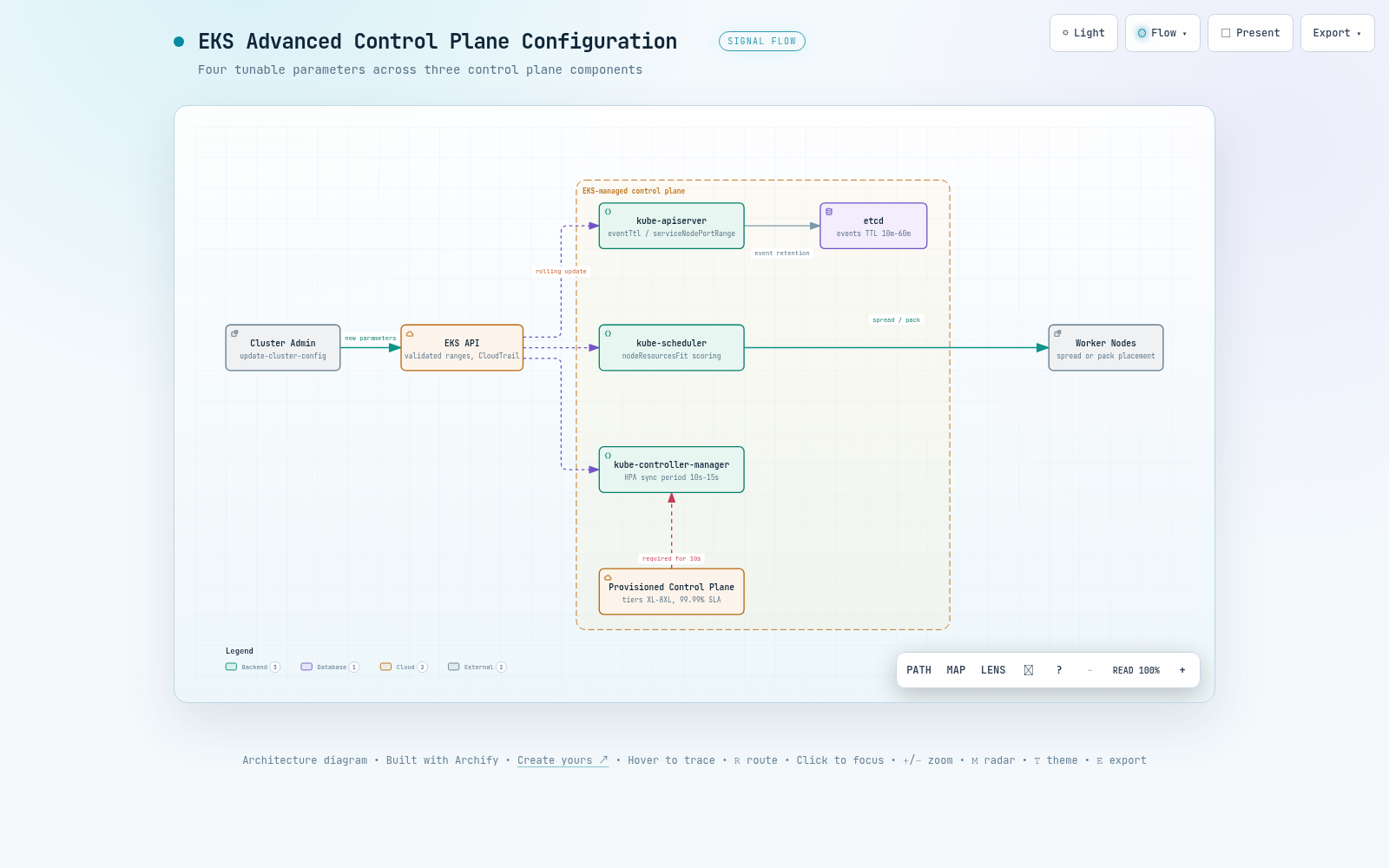Select the Worker Nodes node
The height and width of the screenshot is (868, 1389).
coord(1106,348)
